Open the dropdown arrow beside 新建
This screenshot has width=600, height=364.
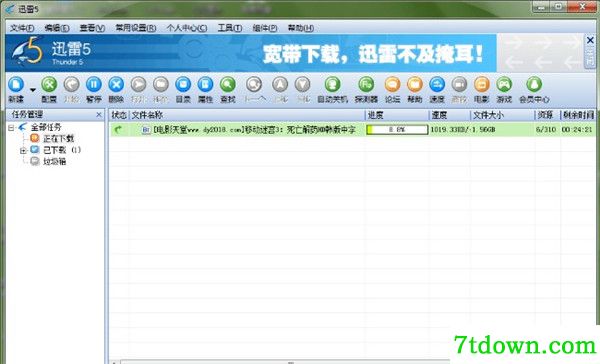coord(33,90)
